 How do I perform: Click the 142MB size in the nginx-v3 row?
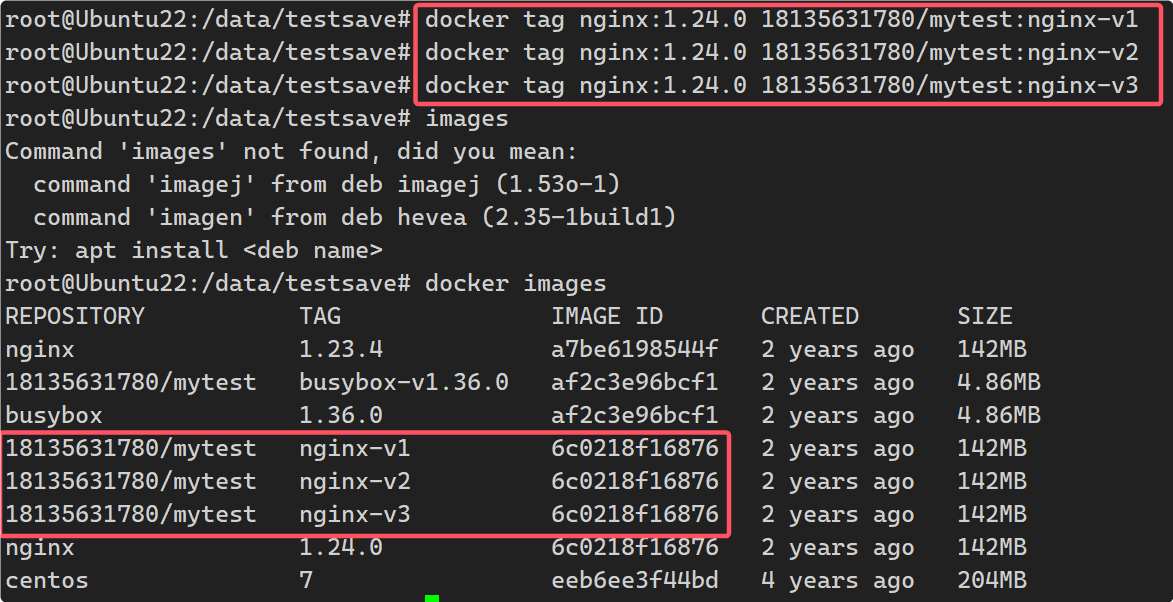pyautogui.click(x=991, y=515)
